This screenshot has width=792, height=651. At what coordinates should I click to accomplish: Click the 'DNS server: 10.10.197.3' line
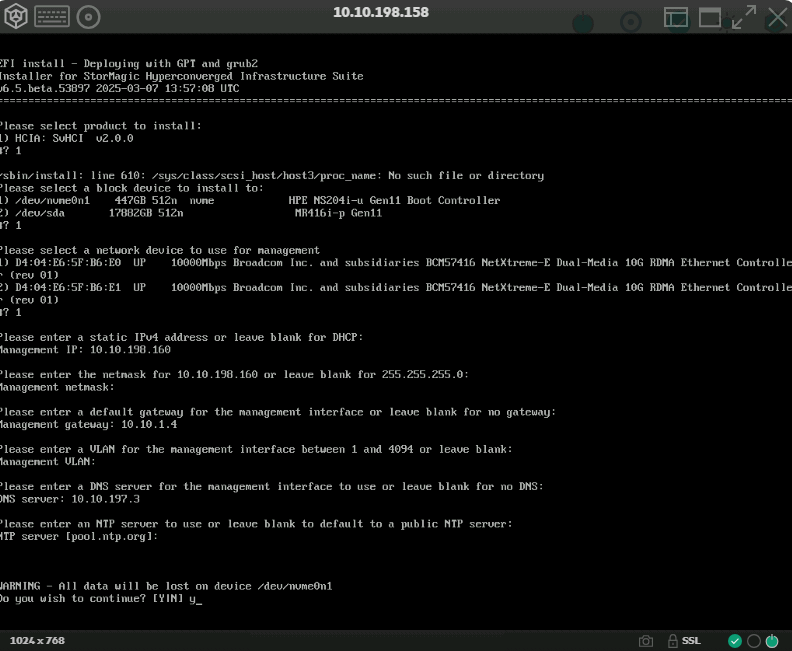70,499
